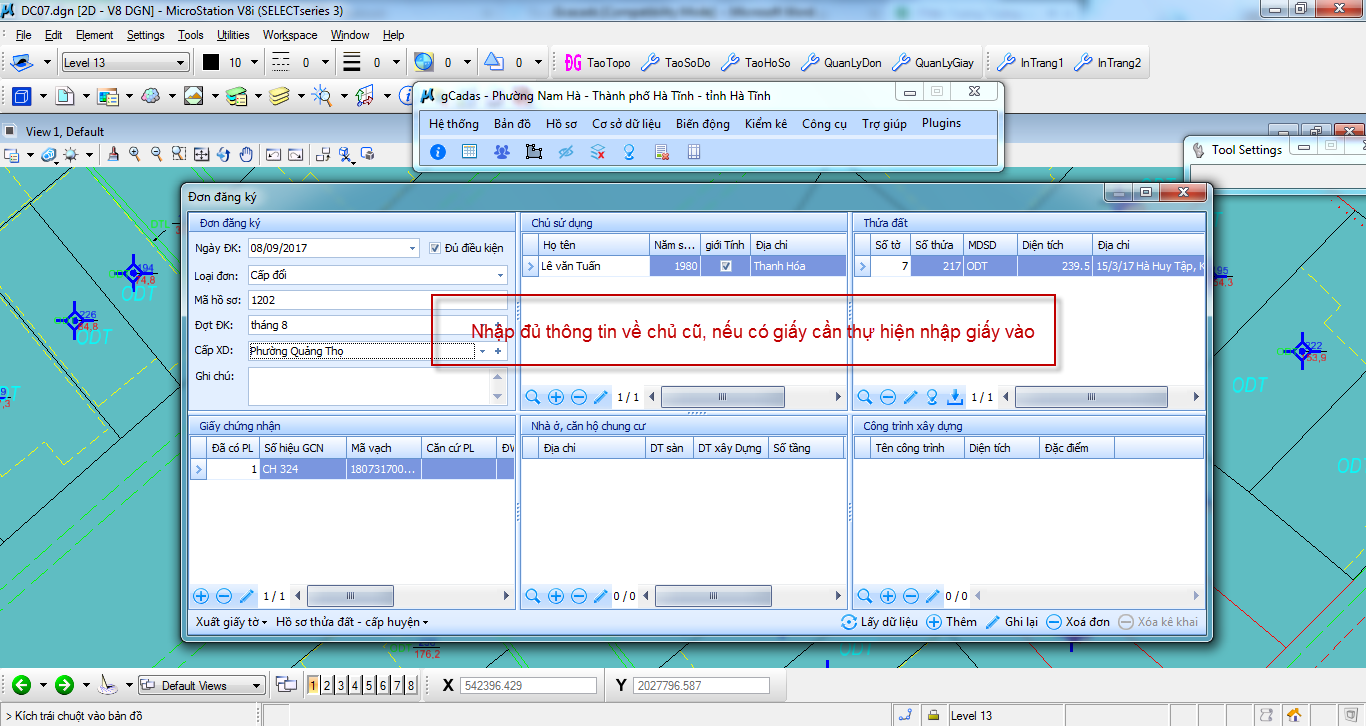1366x726 pixels.
Task: Open the Workspace menu
Action: click(290, 35)
